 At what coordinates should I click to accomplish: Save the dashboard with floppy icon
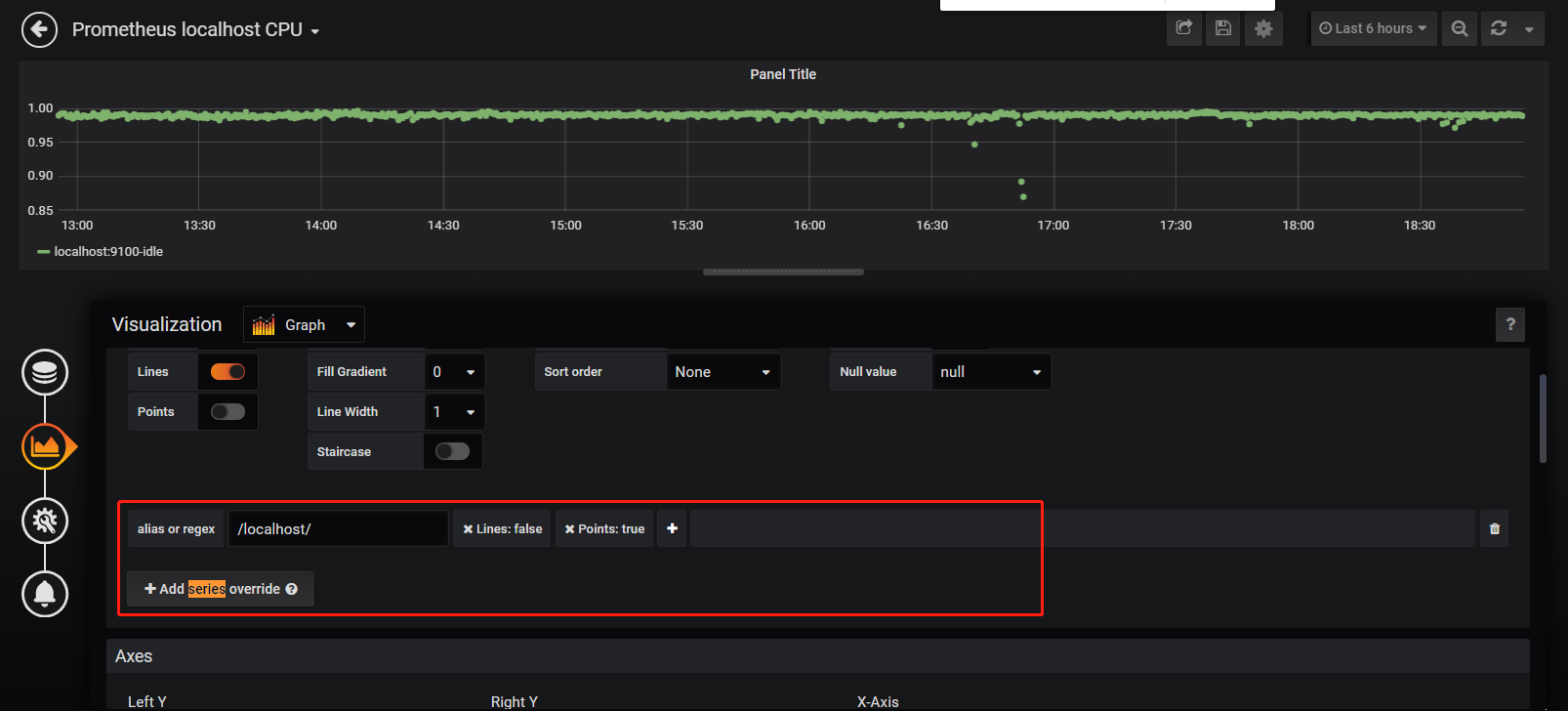pos(1223,28)
